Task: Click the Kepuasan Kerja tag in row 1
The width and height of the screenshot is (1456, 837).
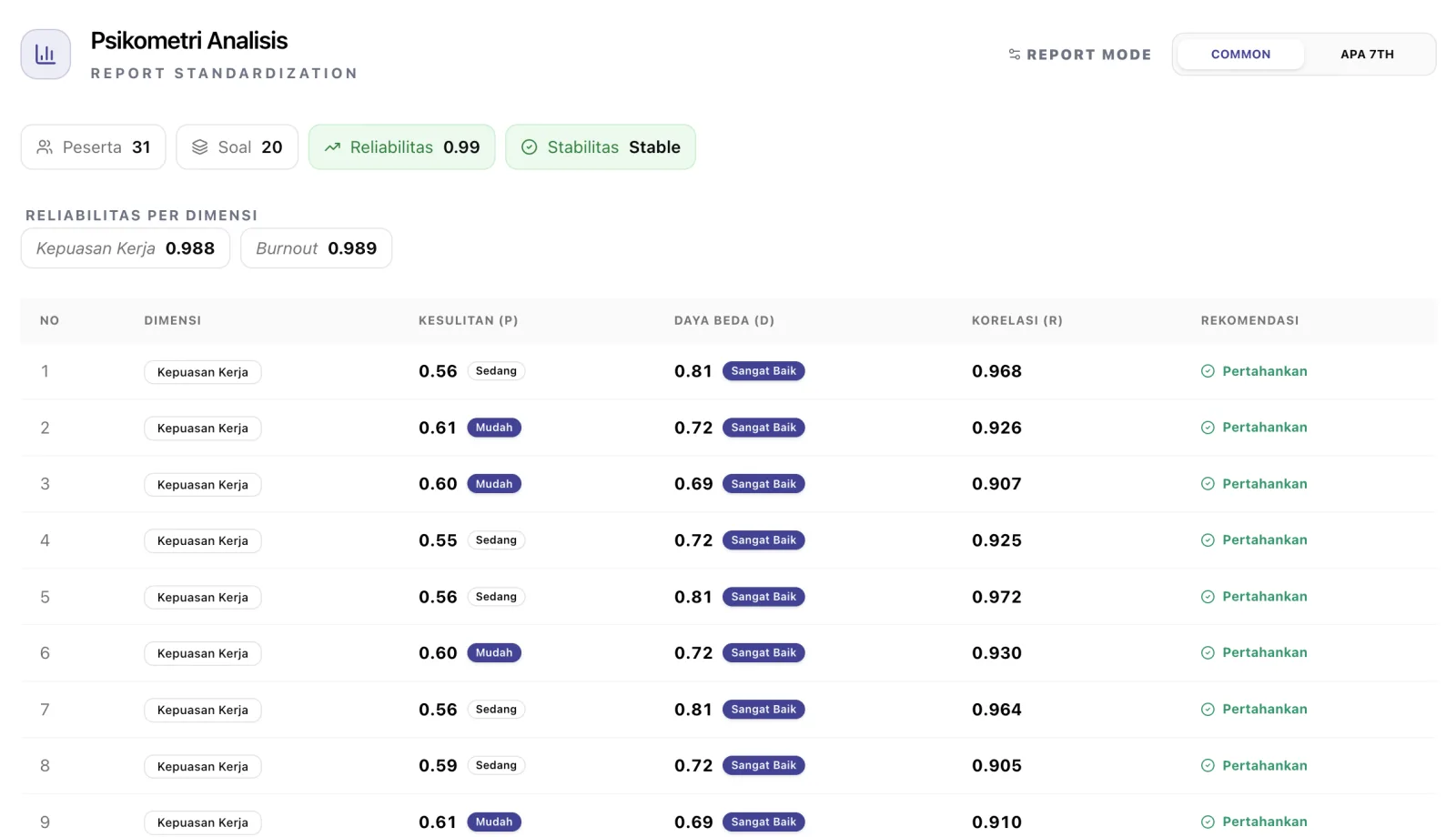Action: pos(203,372)
